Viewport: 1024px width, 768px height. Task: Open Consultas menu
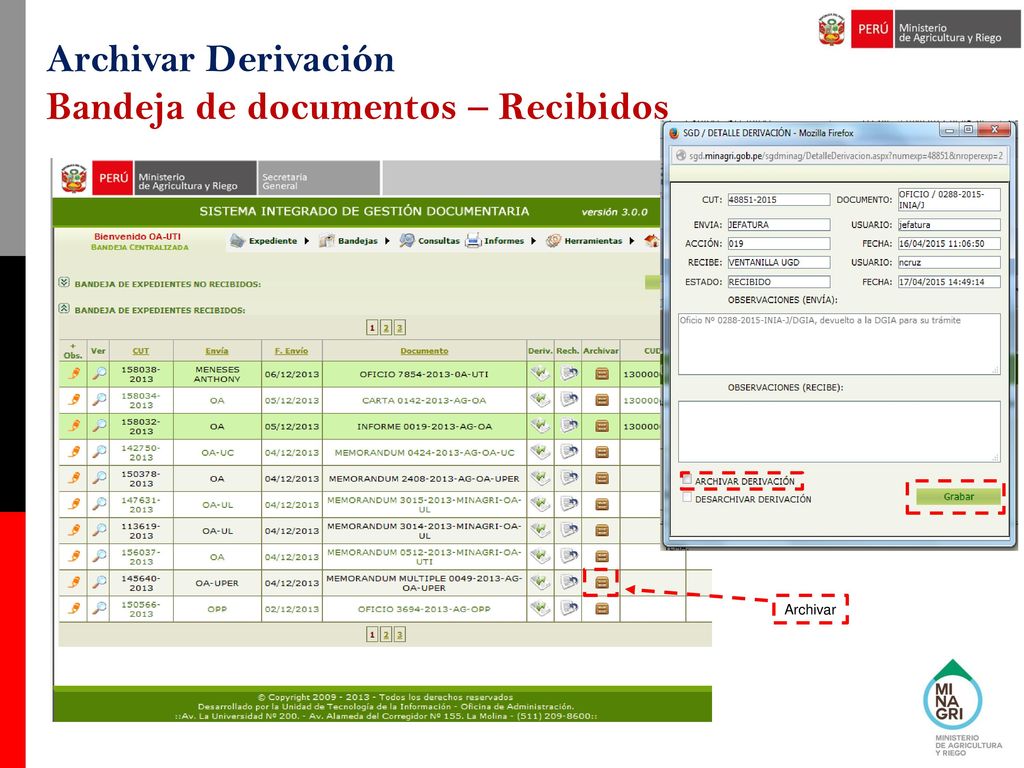pyautogui.click(x=430, y=241)
